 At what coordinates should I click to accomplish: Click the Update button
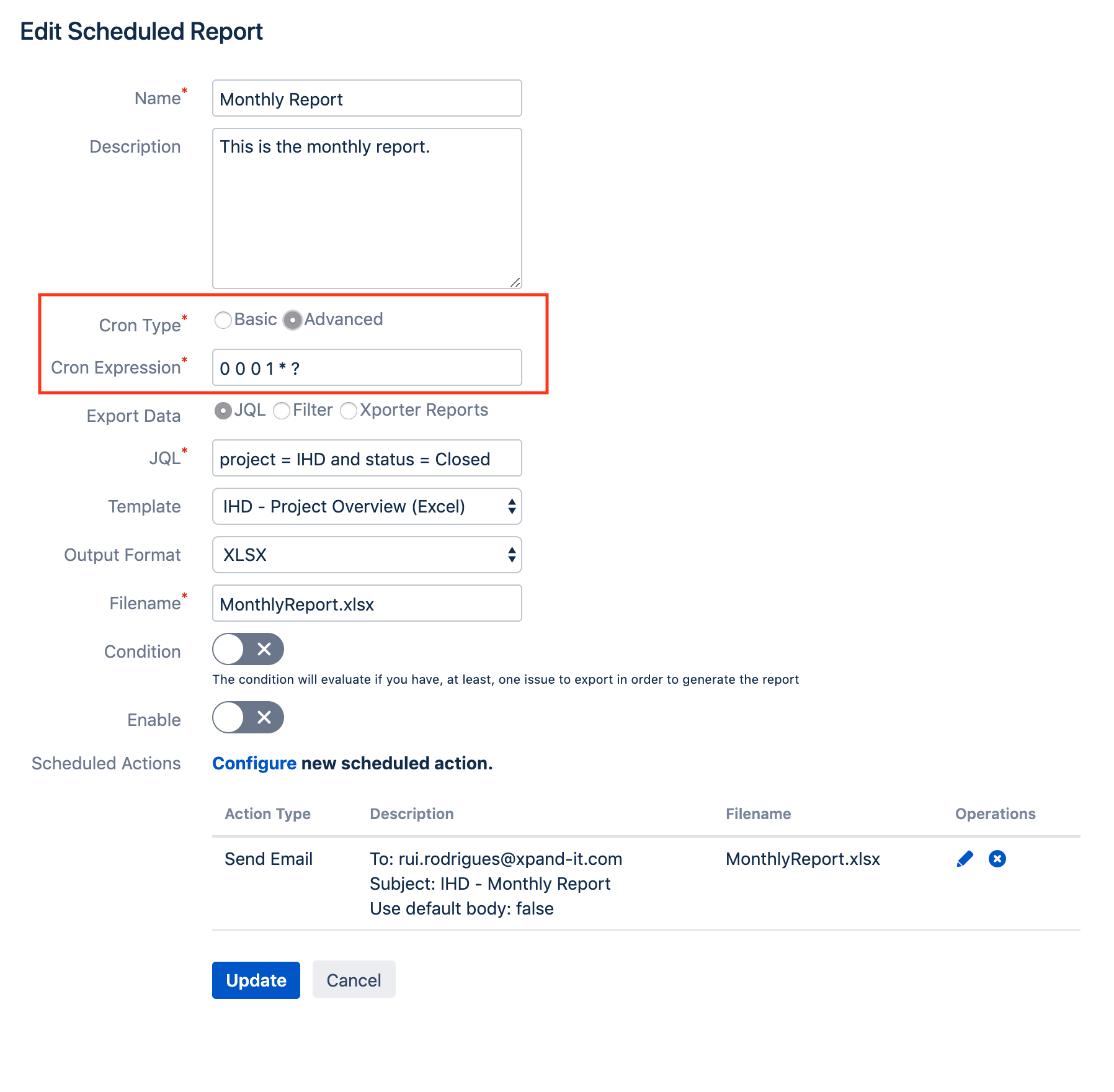click(256, 980)
